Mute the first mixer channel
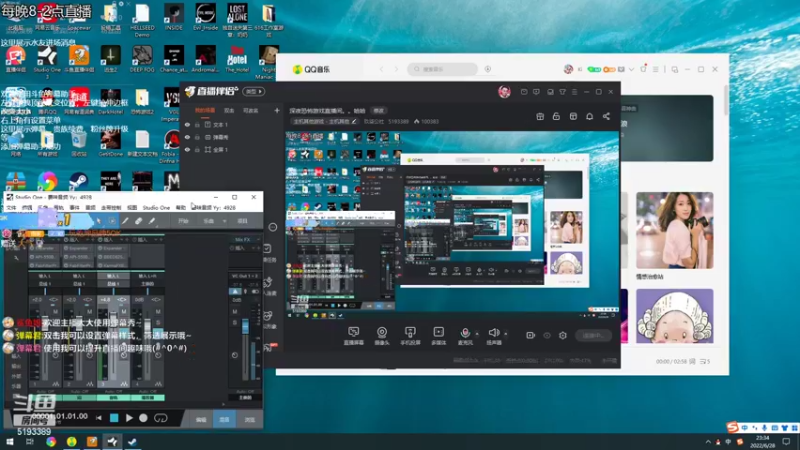 click(x=56, y=311)
